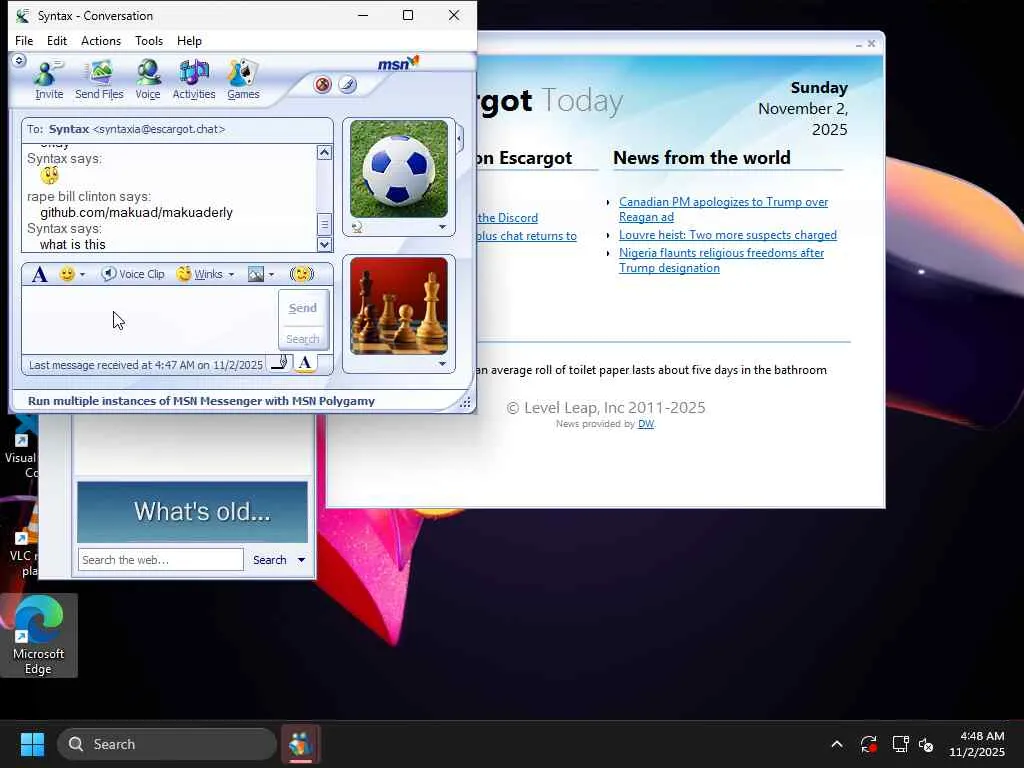Click the conversation scrollbar thumb
Screen dimensions: 1024x768
[x=324, y=224]
